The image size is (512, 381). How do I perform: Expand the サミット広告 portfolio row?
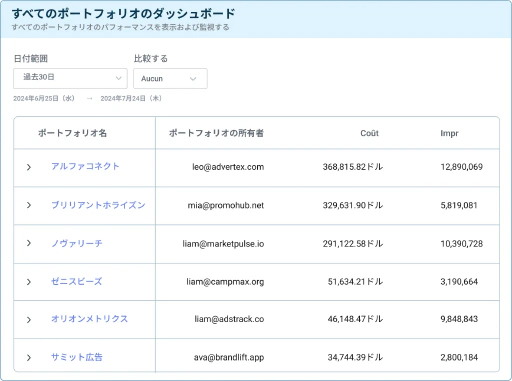(29, 358)
